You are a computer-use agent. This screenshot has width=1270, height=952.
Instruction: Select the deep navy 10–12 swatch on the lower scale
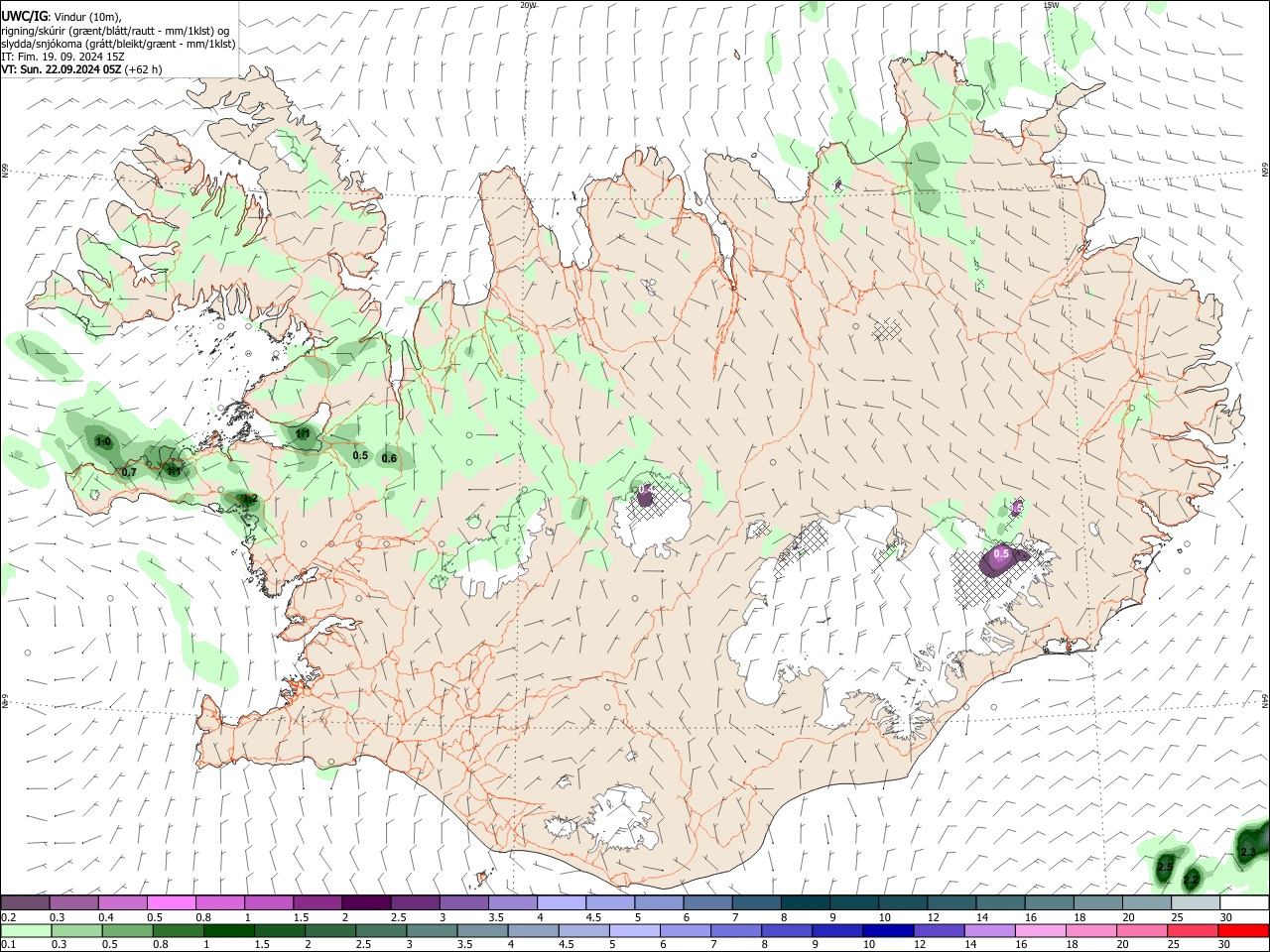pyautogui.click(x=887, y=930)
